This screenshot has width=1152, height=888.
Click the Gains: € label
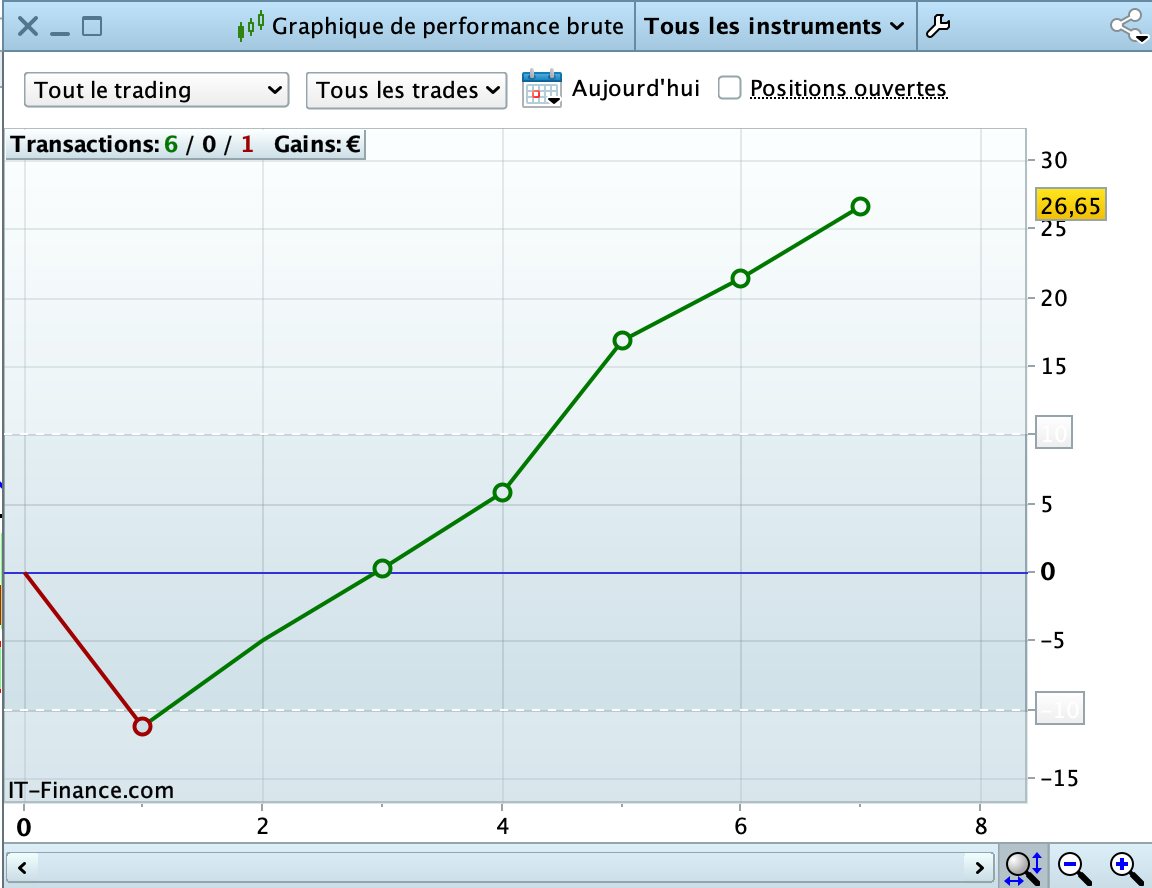pyautogui.click(x=317, y=145)
